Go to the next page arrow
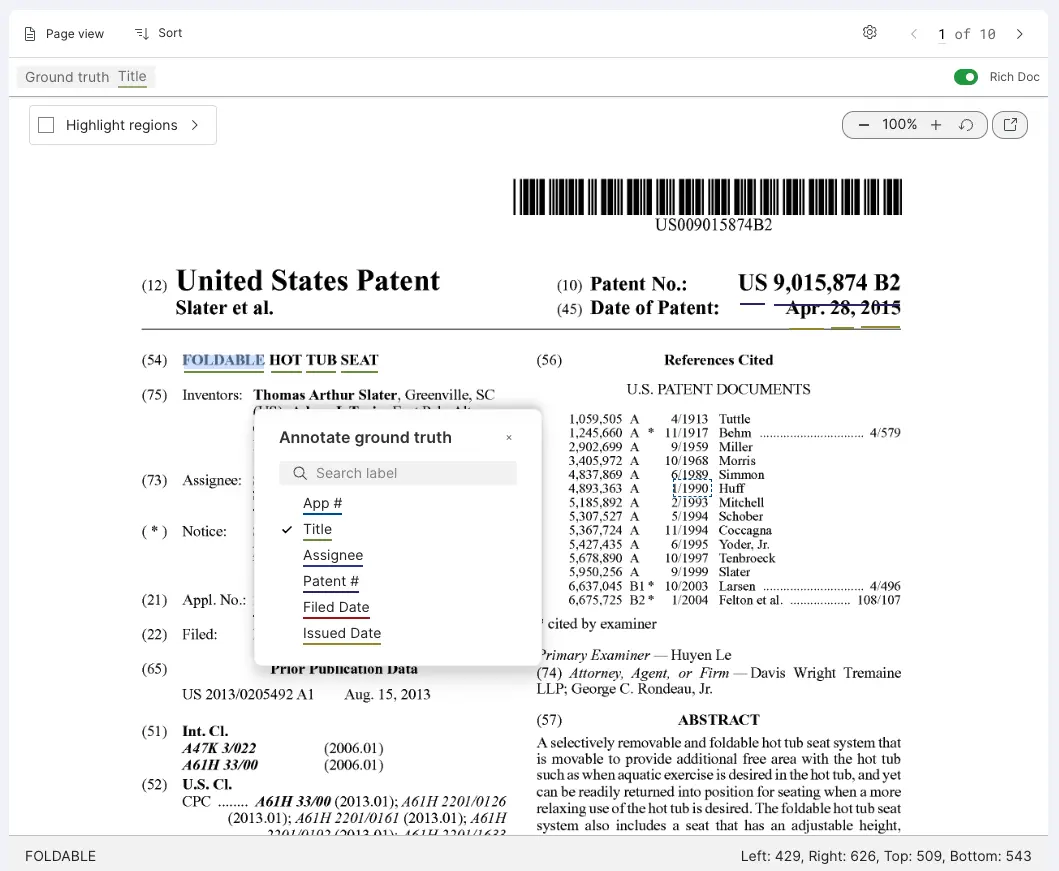This screenshot has height=871, width=1059. click(x=1020, y=34)
